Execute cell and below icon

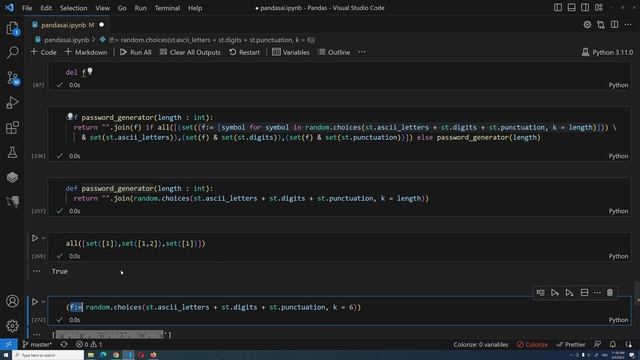coord(569,293)
